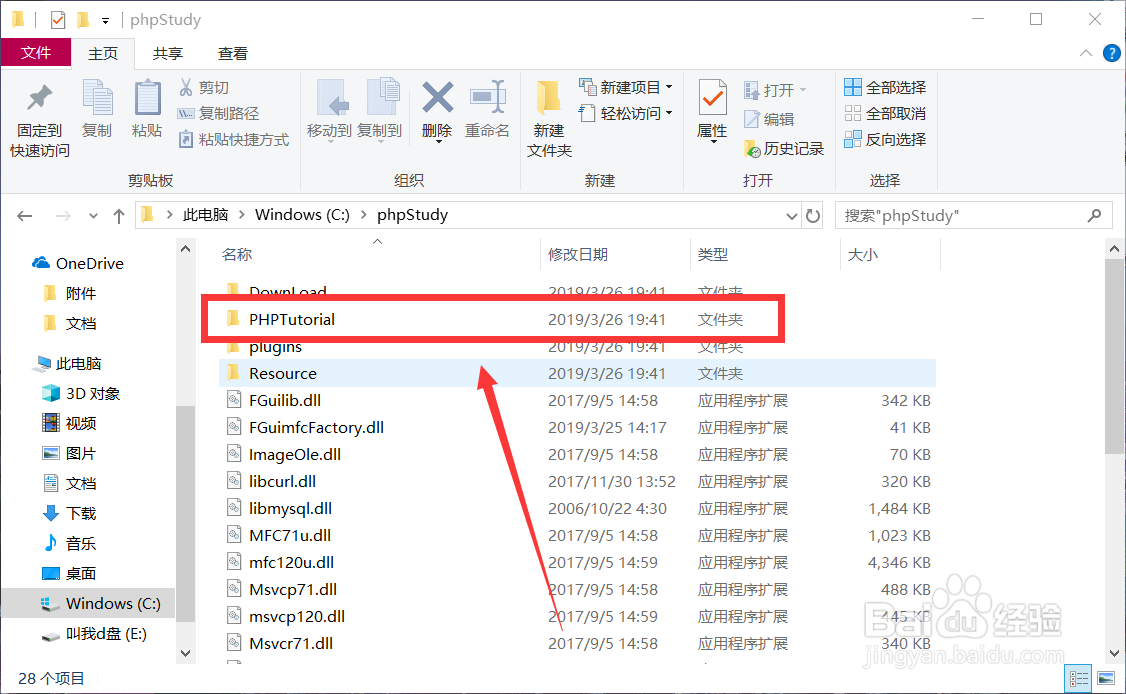This screenshot has width=1126, height=694.
Task: Refresh the phpStudy folder view
Action: pos(813,216)
